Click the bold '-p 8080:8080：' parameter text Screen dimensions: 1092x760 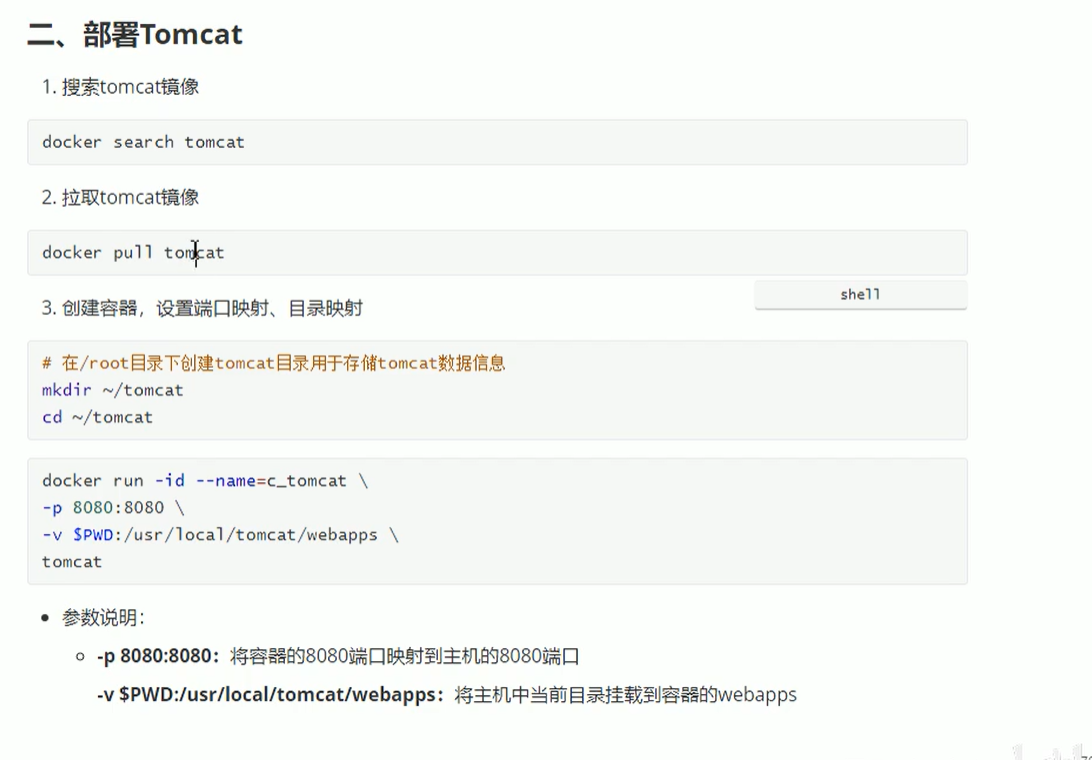[x=158, y=657]
